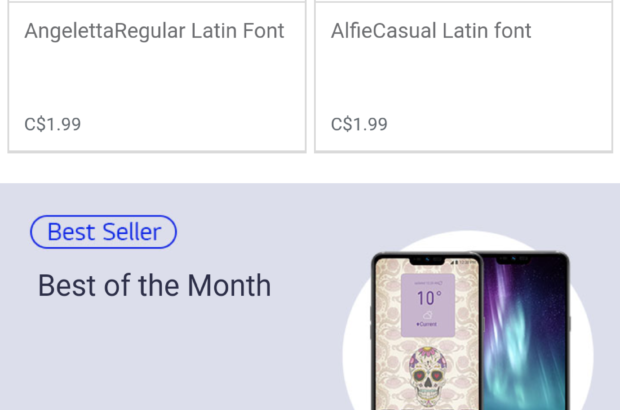Click the status bar icons on skull phone
The height and width of the screenshot is (410, 620).
[463, 262]
